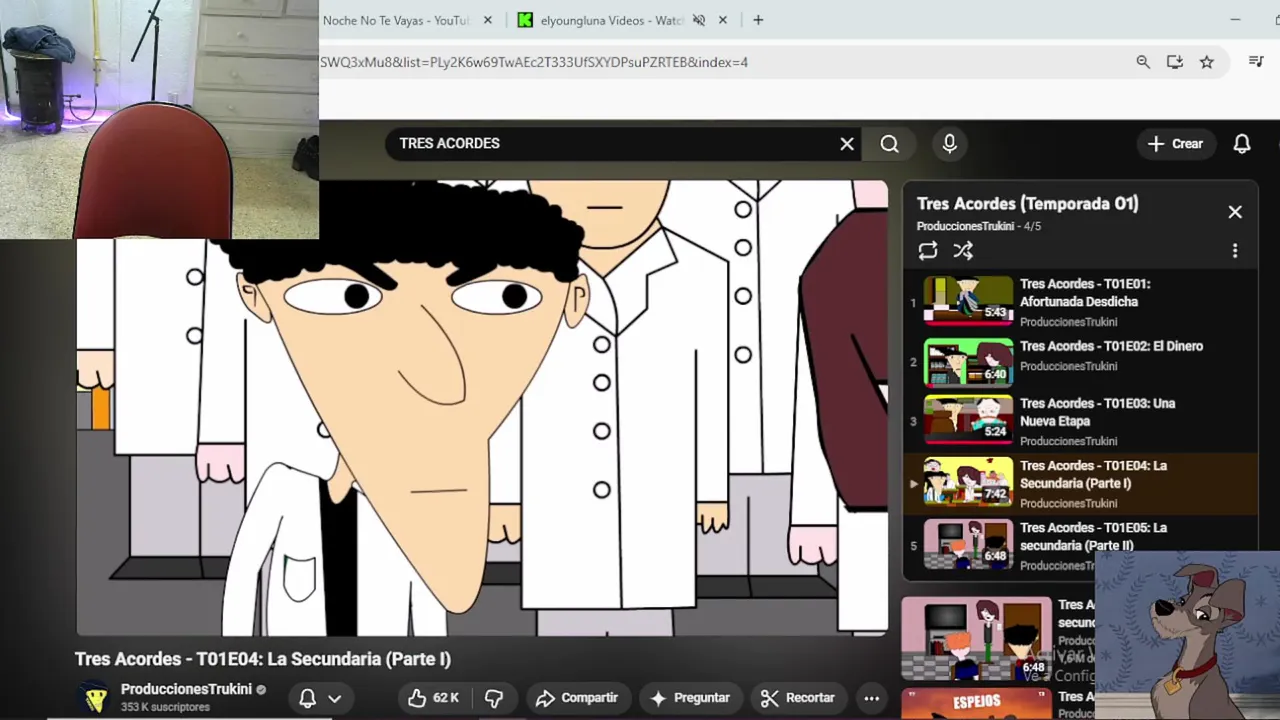Activate voice search microphone
The width and height of the screenshot is (1280, 720).
(949, 144)
